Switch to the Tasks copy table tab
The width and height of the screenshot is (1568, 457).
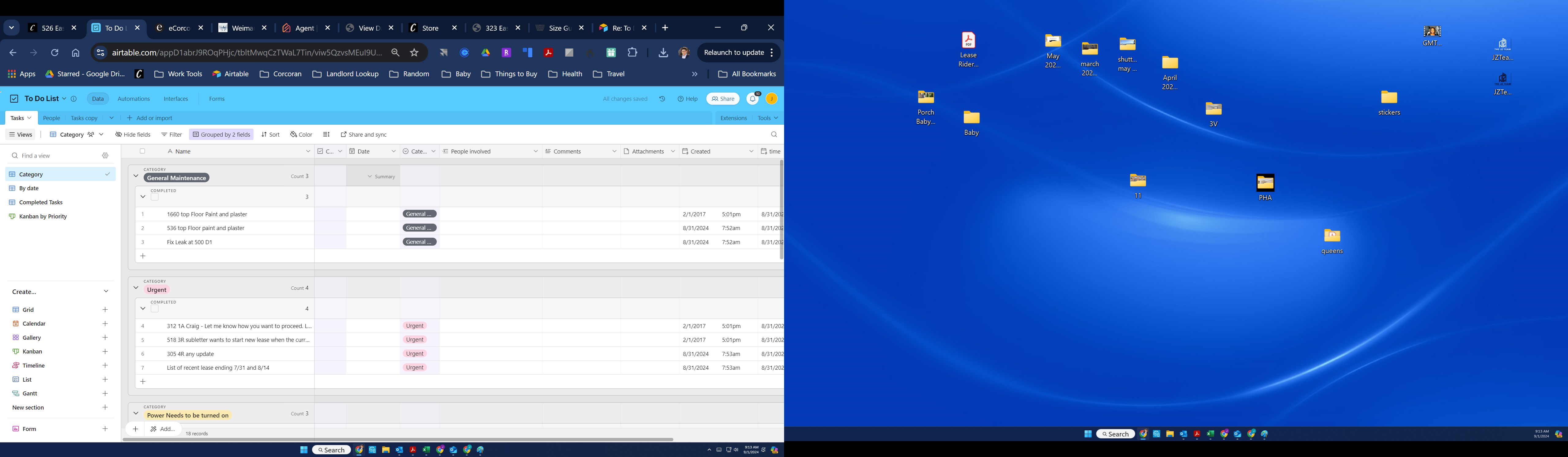tap(84, 118)
